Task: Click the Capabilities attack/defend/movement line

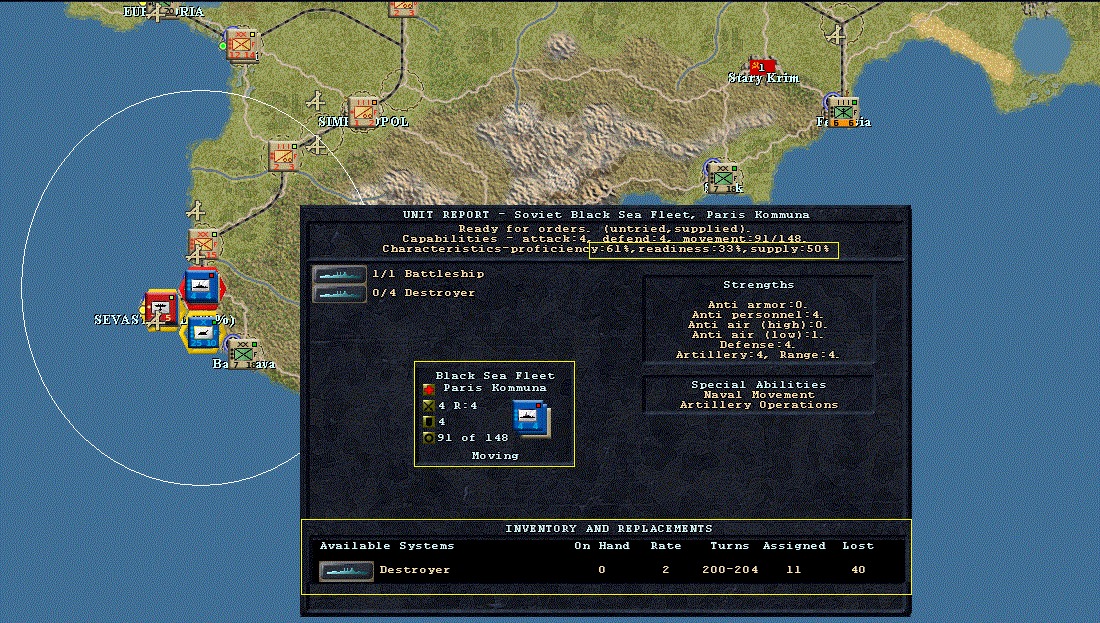Action: 605,239
